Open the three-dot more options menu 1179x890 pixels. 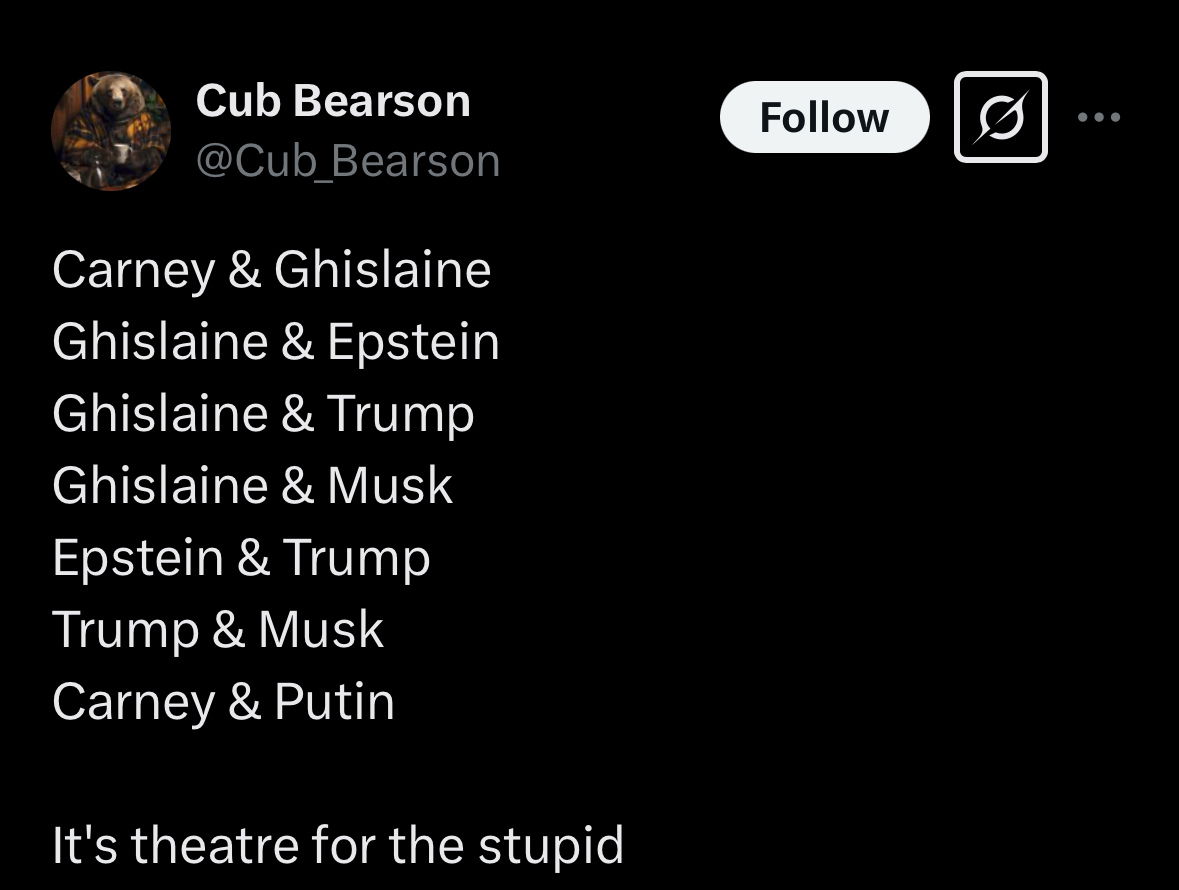[x=1099, y=117]
